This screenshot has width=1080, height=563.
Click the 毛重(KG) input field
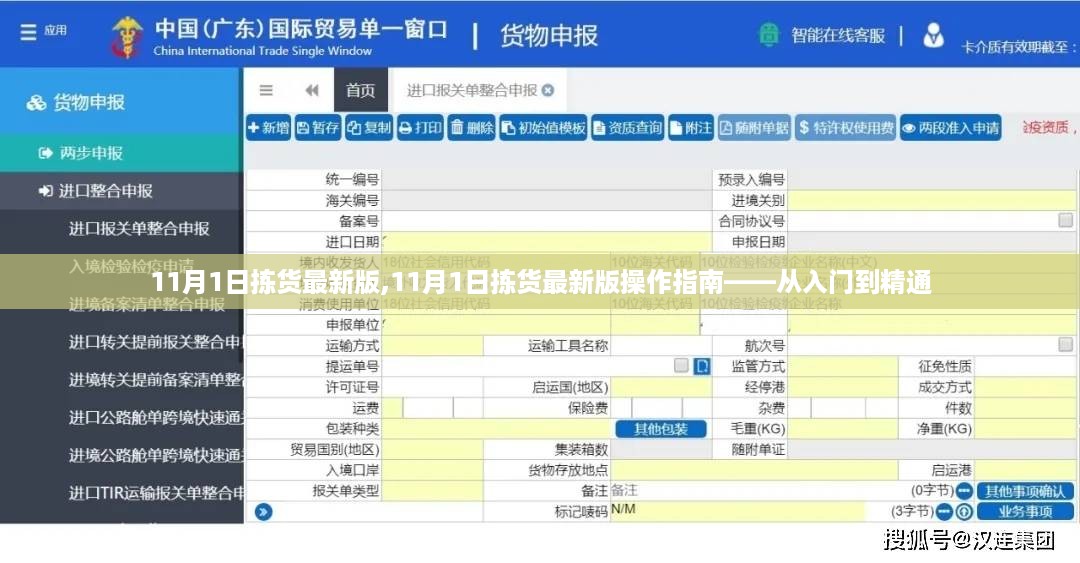[842, 429]
